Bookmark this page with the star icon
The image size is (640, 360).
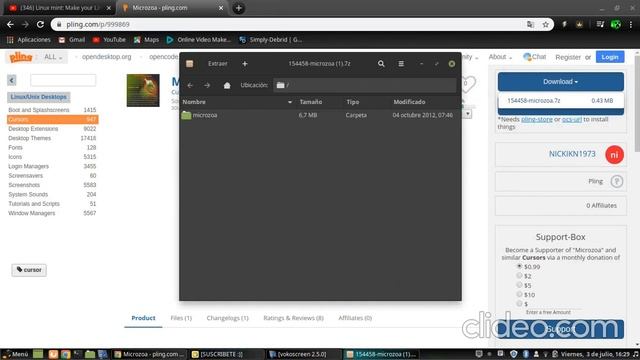546,24
